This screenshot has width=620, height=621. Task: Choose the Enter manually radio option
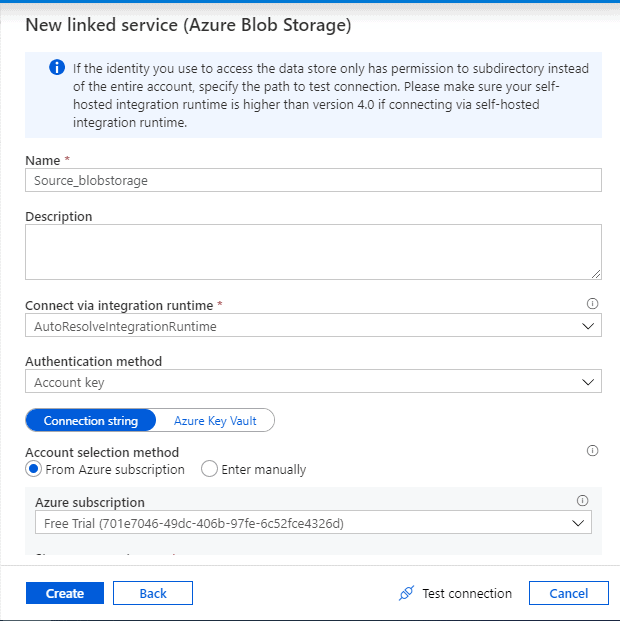click(x=210, y=469)
